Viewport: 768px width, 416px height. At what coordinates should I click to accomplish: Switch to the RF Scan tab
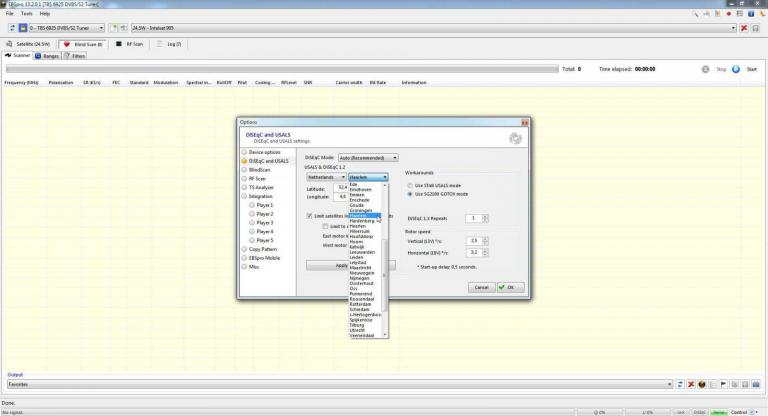coord(131,44)
